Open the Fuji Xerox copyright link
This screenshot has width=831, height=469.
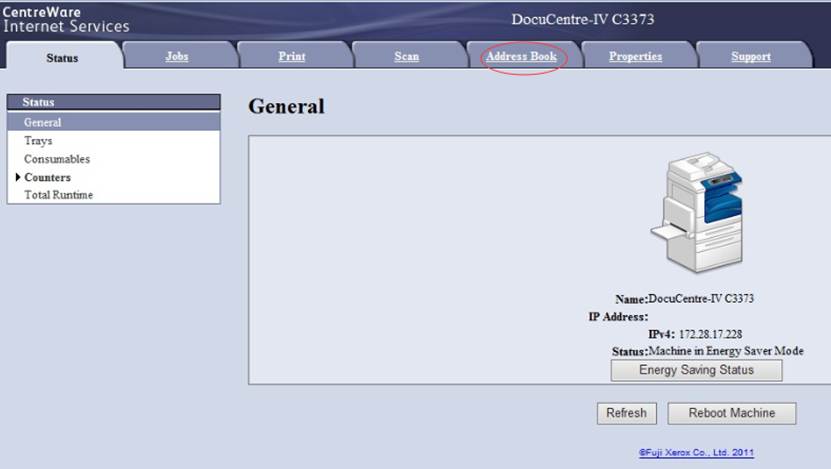click(x=696, y=453)
